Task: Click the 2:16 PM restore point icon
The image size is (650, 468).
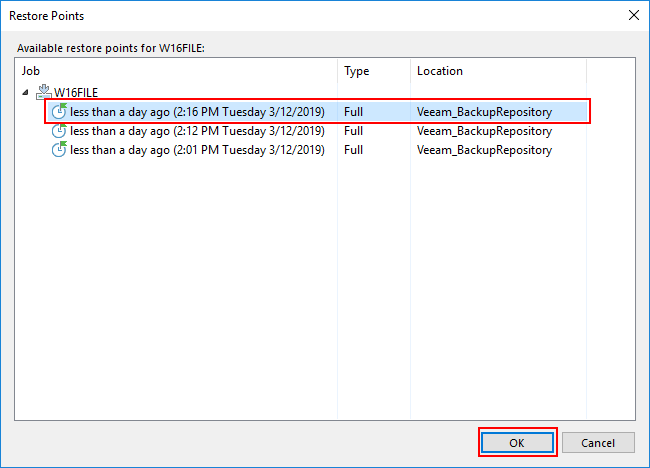Action: 59,111
